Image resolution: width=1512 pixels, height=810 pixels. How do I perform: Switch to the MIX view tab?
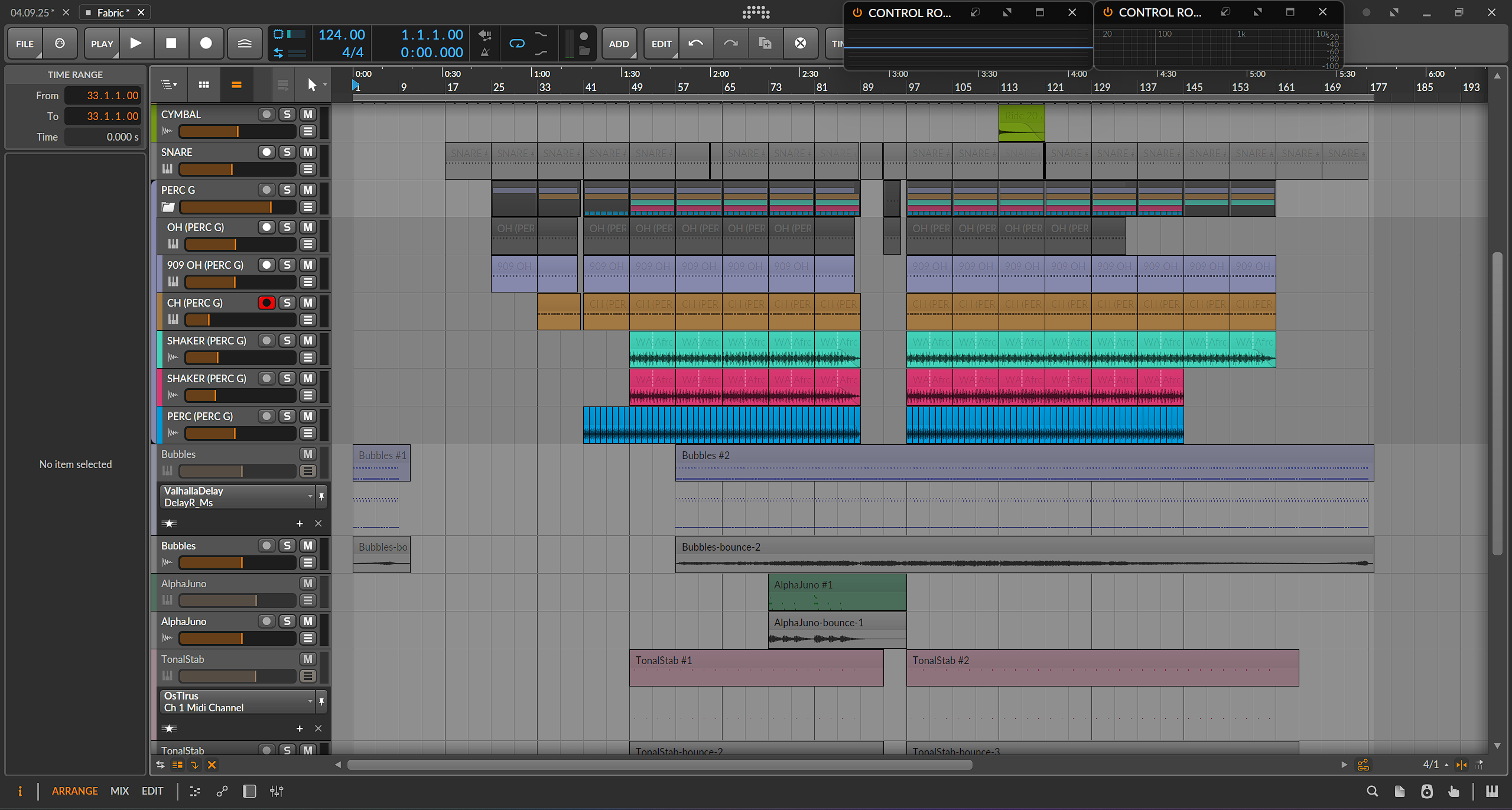coord(119,791)
